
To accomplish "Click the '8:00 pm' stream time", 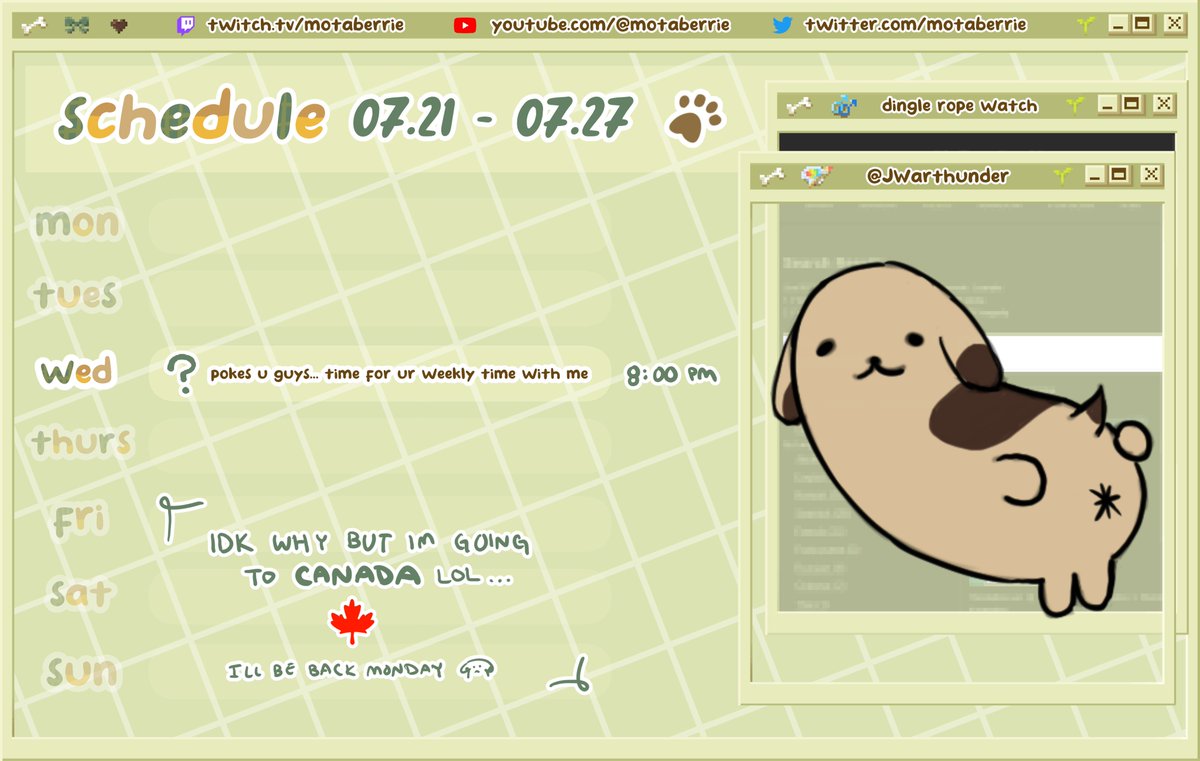I will coord(672,376).
